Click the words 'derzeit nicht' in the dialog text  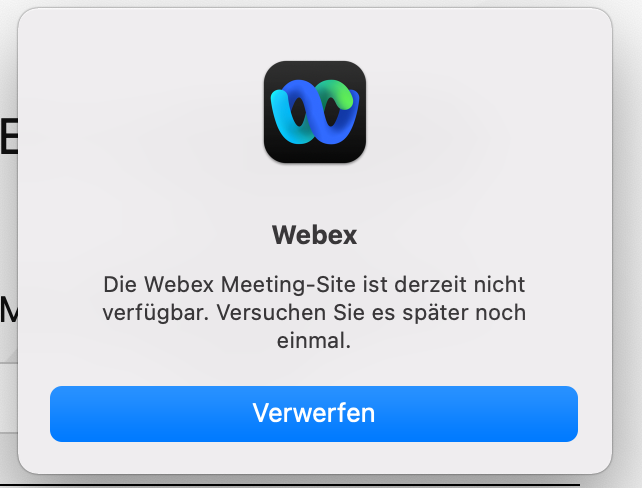click(x=460, y=284)
